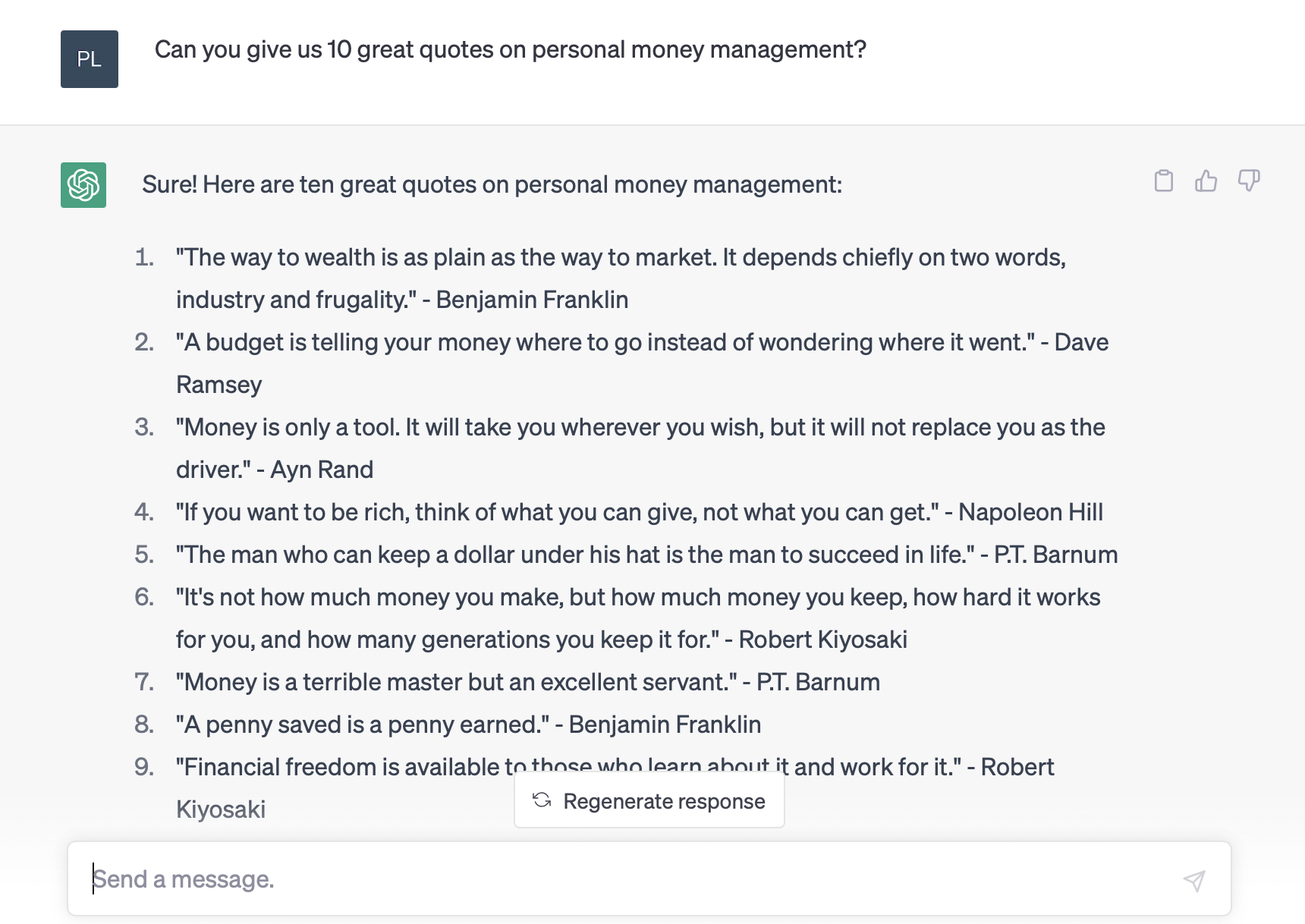
Task: Click the send message paper plane icon
Action: click(x=1194, y=880)
